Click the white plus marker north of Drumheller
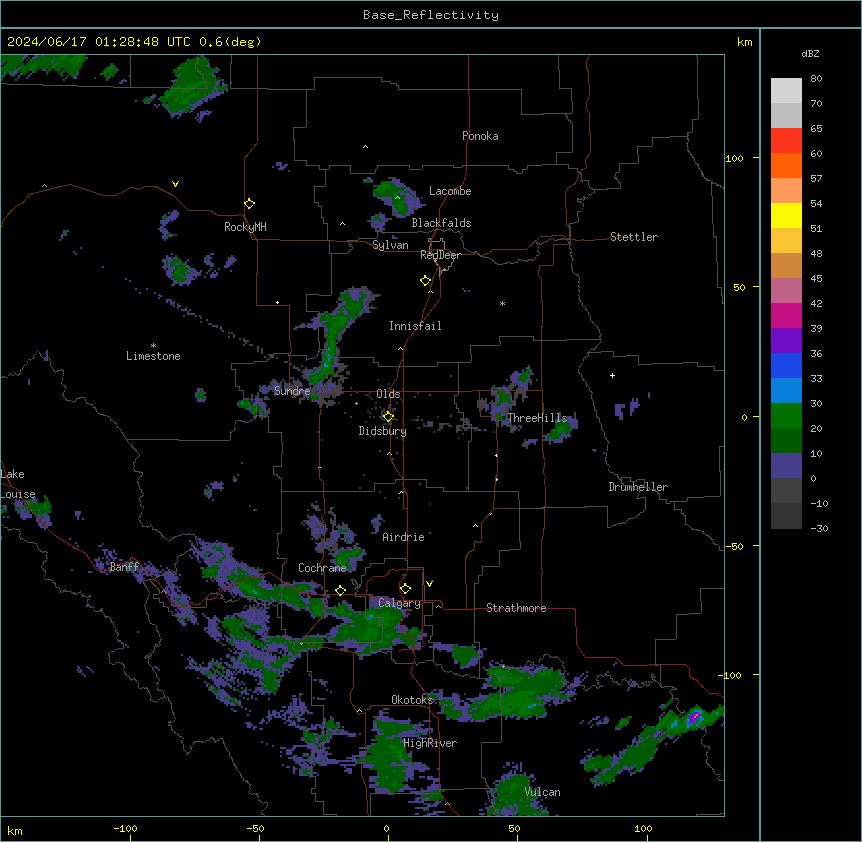 tap(612, 375)
